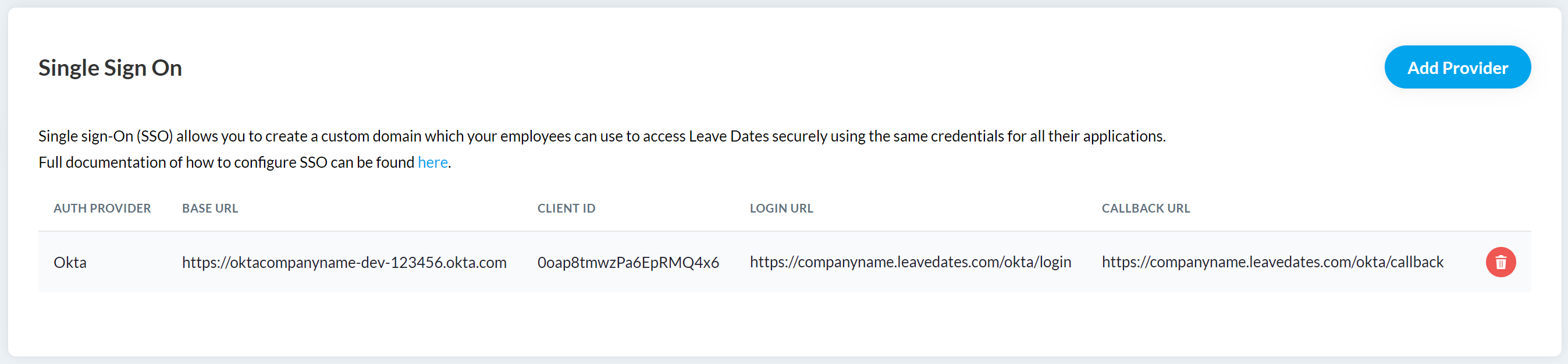The height and width of the screenshot is (364, 1568).
Task: Select the CALLBACK URL column header
Action: tap(1146, 208)
